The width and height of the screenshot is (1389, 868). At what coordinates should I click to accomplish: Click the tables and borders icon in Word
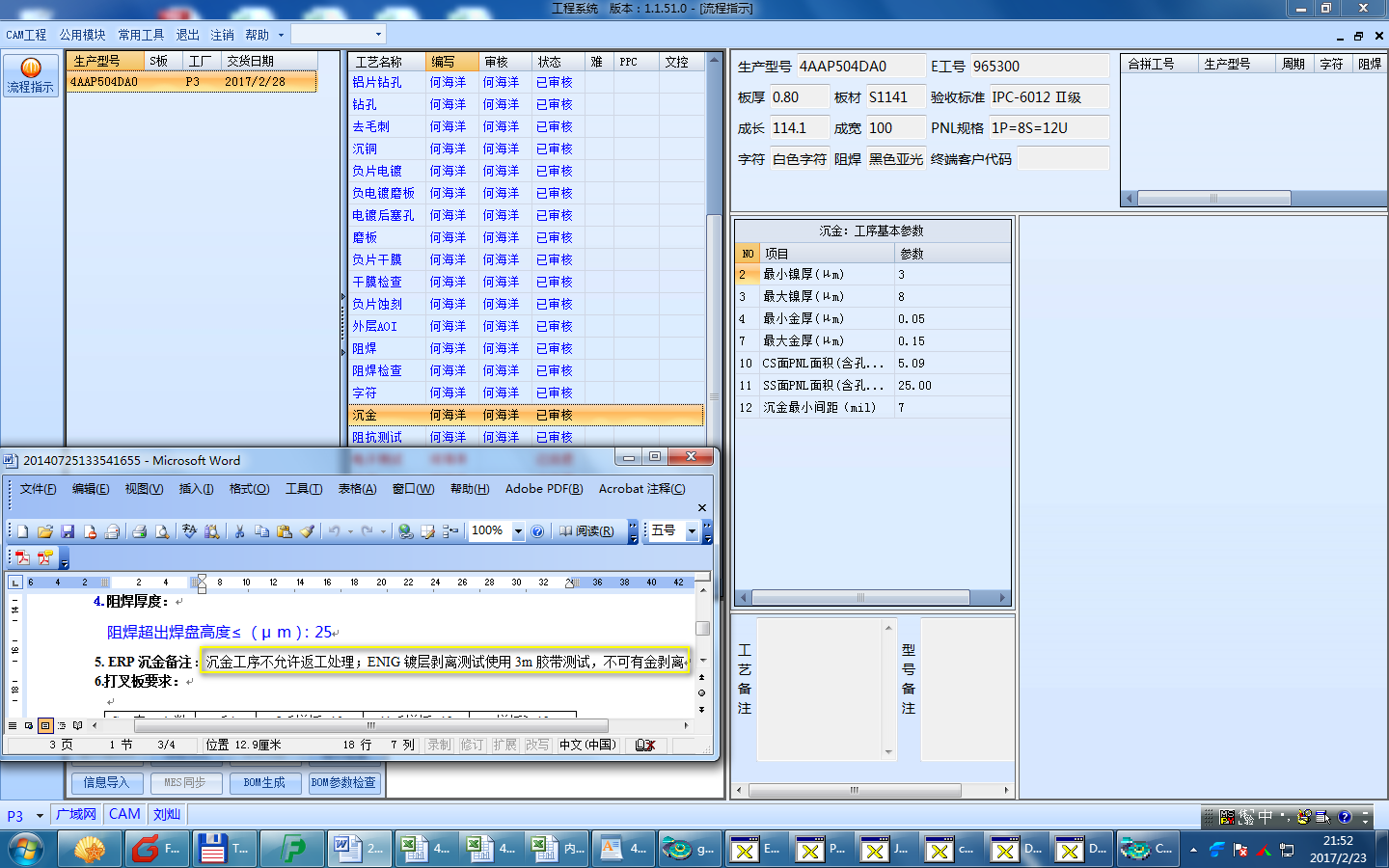click(x=427, y=531)
